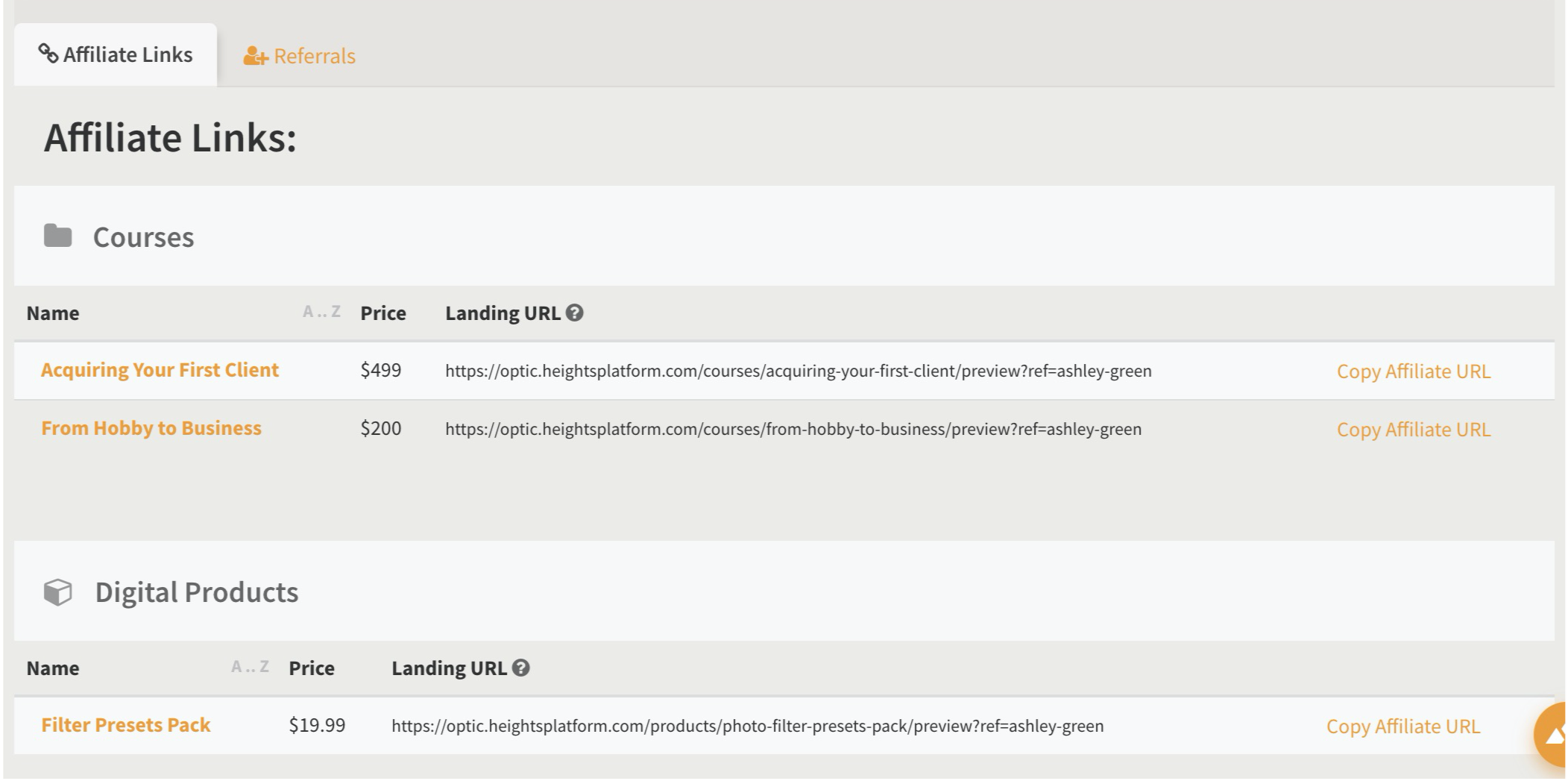Open the Referrals tab

tap(299, 56)
